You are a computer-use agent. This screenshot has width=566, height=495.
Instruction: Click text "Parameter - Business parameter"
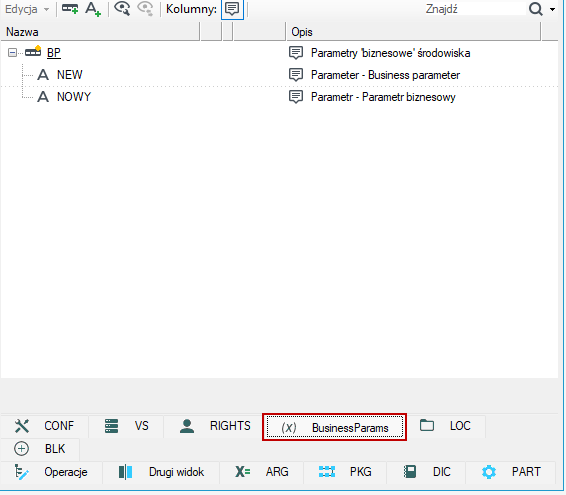[386, 75]
